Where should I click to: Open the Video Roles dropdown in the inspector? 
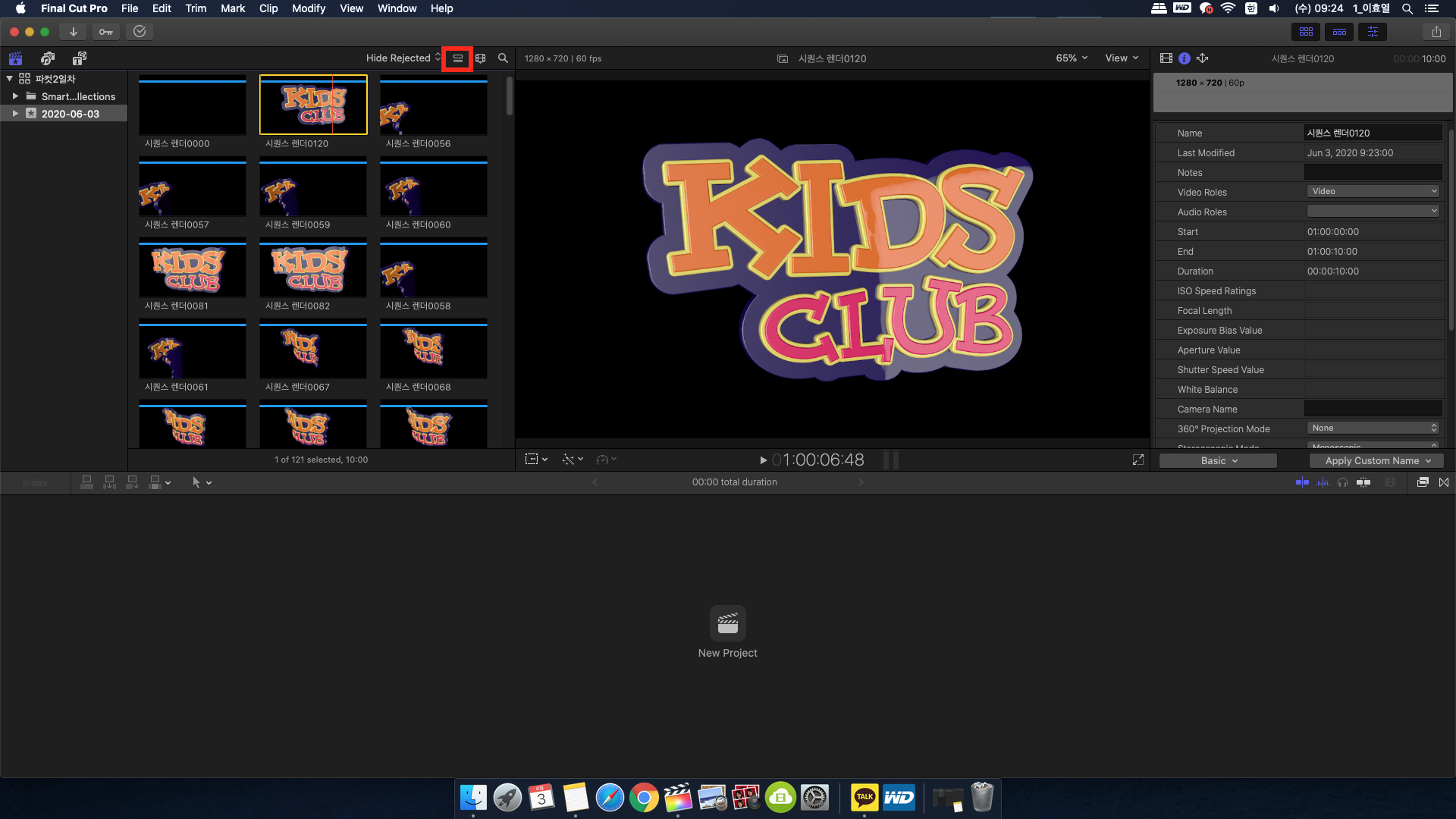1373,191
